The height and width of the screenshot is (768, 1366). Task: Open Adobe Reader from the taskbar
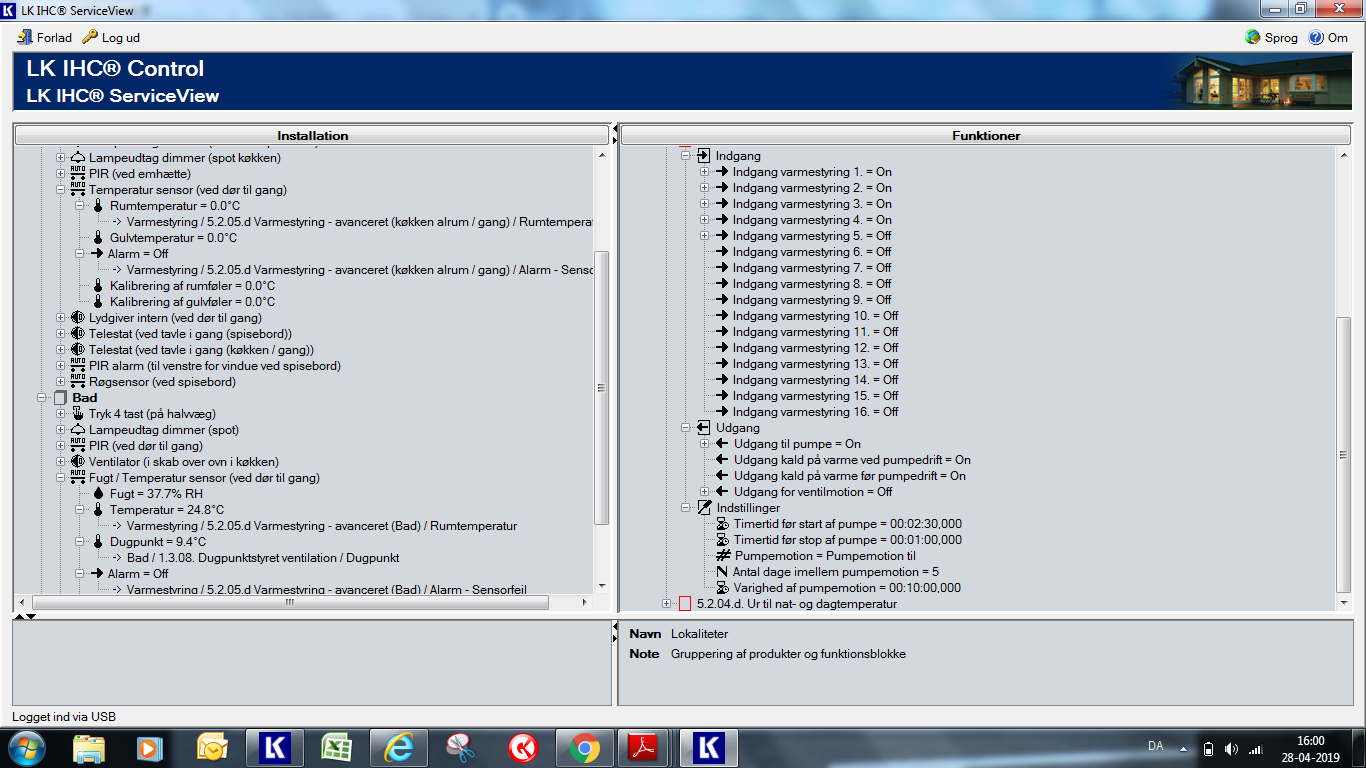tap(645, 748)
